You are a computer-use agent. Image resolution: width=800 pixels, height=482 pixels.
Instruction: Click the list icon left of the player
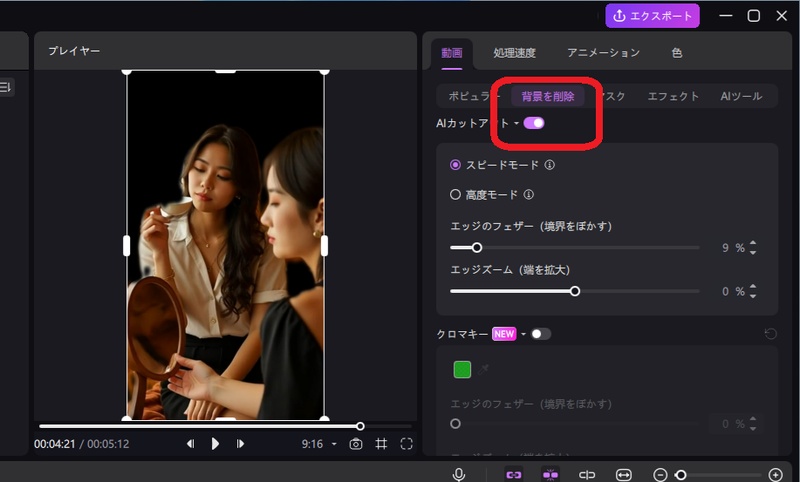[x=5, y=87]
